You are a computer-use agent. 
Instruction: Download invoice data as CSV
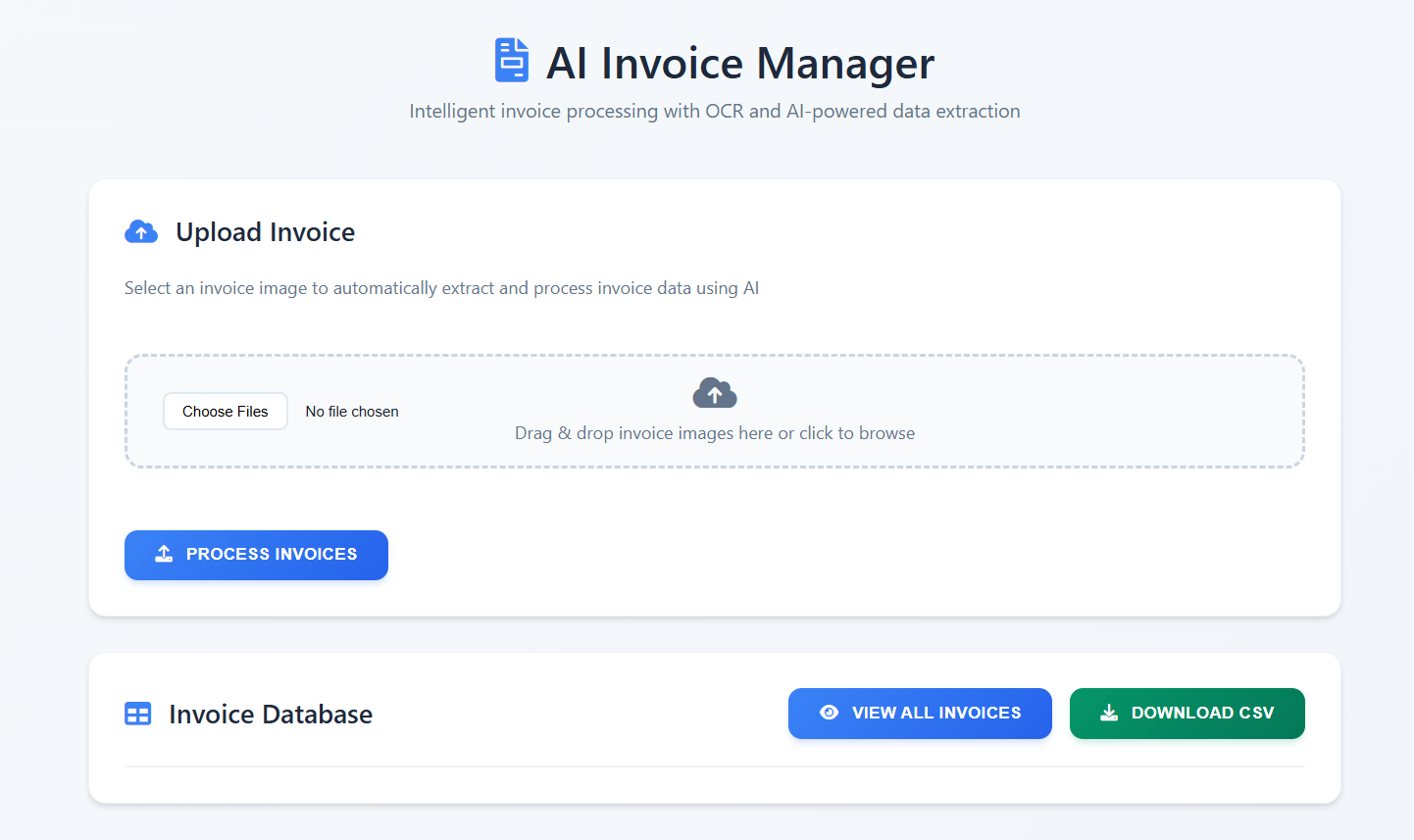coord(1187,713)
